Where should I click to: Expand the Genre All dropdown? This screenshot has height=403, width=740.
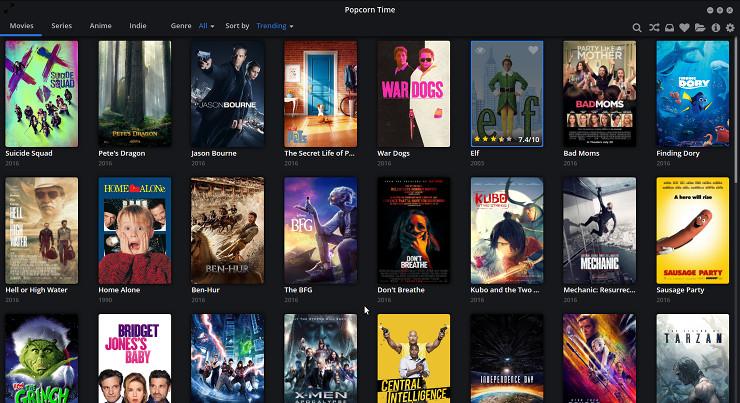point(206,25)
